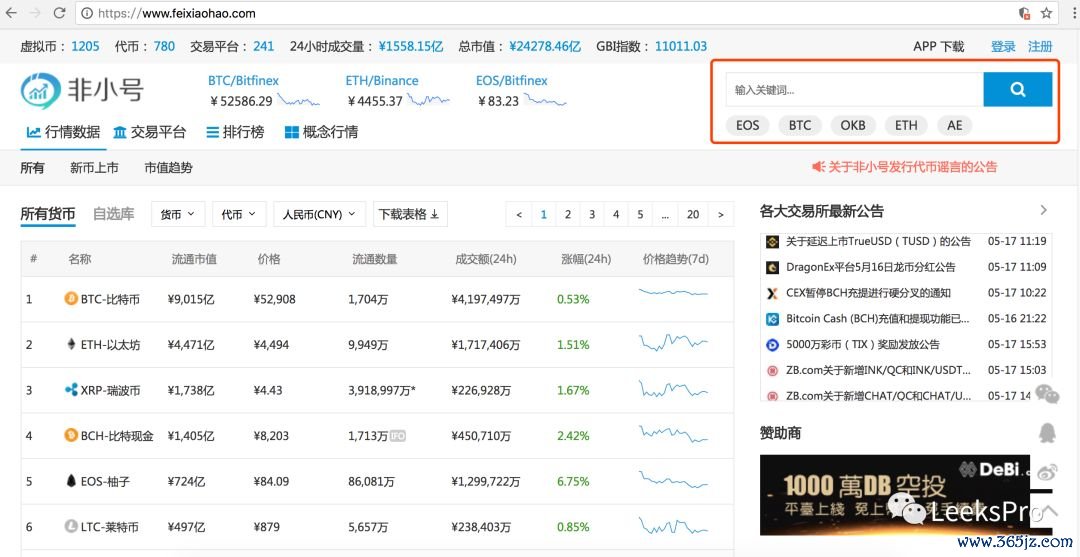
Task: Click the 输入关键词 search field
Action: point(854,90)
